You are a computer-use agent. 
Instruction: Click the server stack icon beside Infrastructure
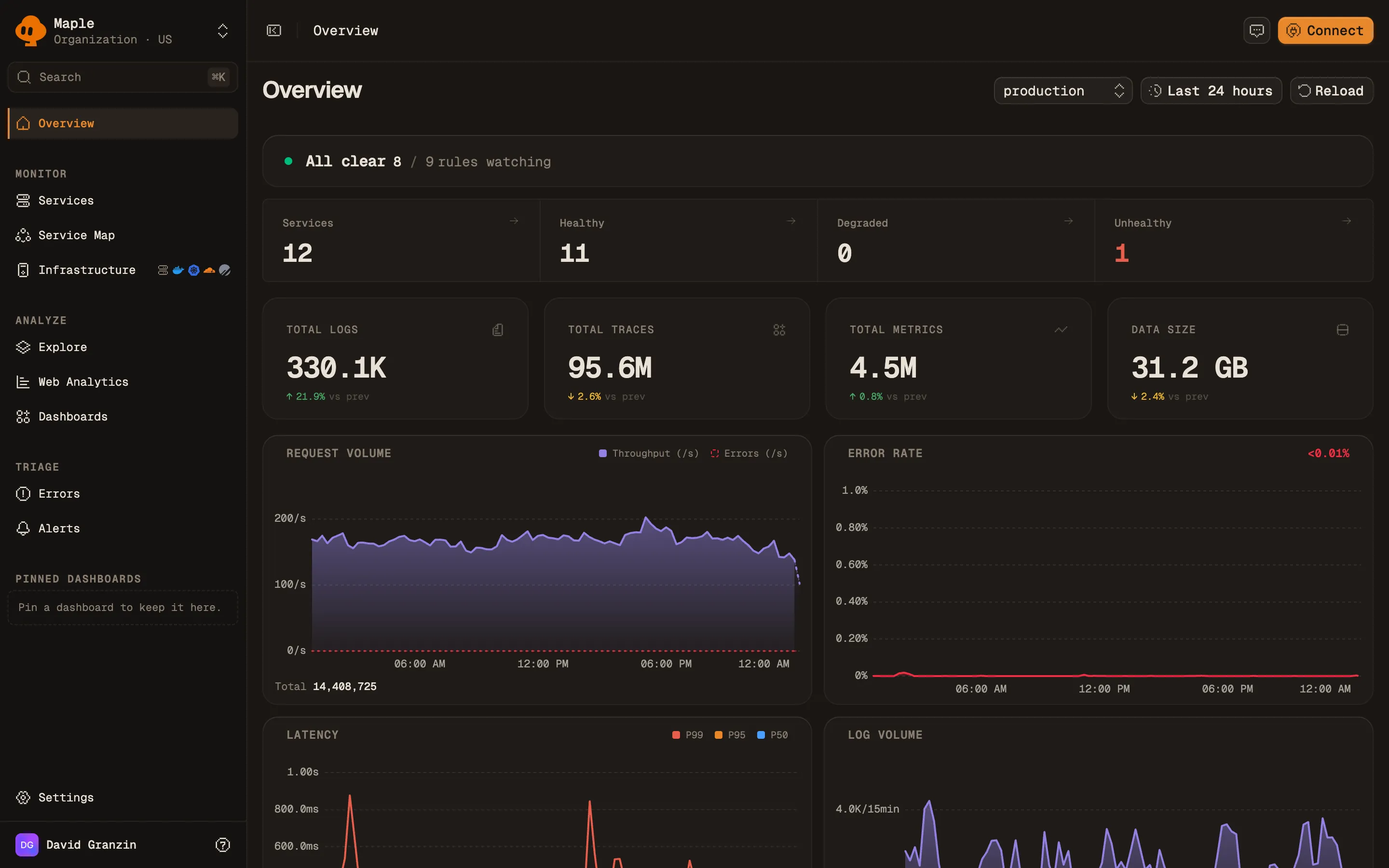pyautogui.click(x=163, y=270)
